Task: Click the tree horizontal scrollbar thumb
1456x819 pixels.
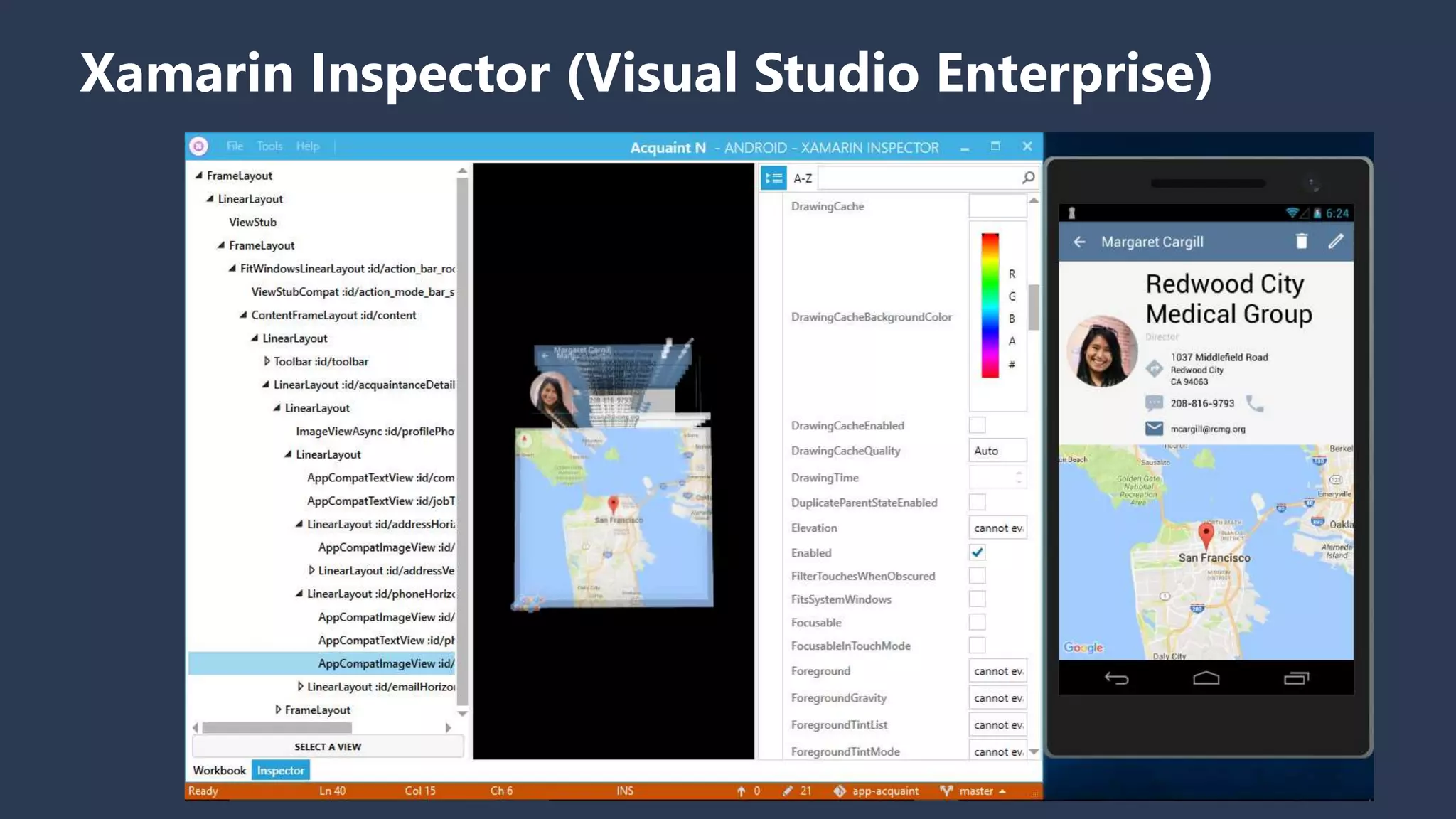Action: tap(277, 727)
